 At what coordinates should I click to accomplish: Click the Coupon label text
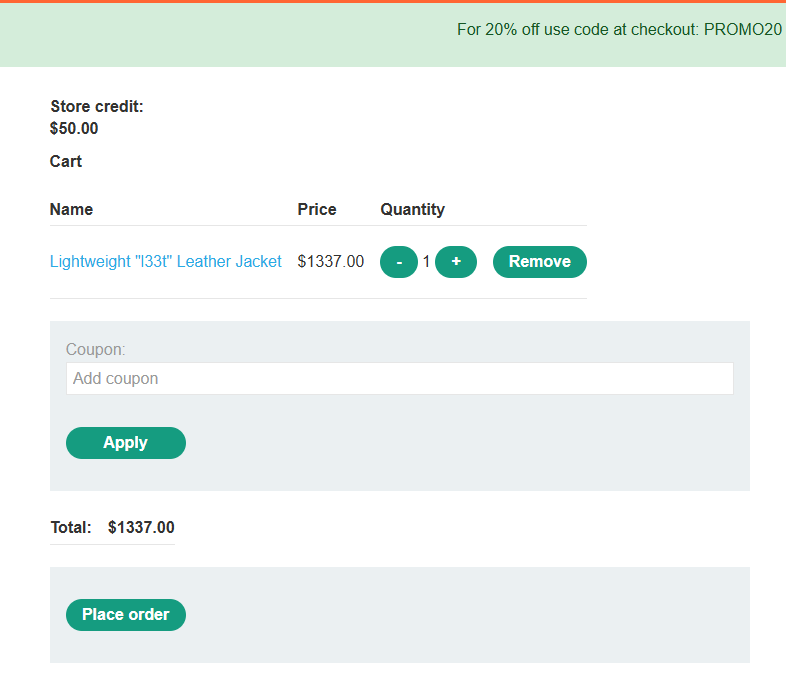pos(96,350)
